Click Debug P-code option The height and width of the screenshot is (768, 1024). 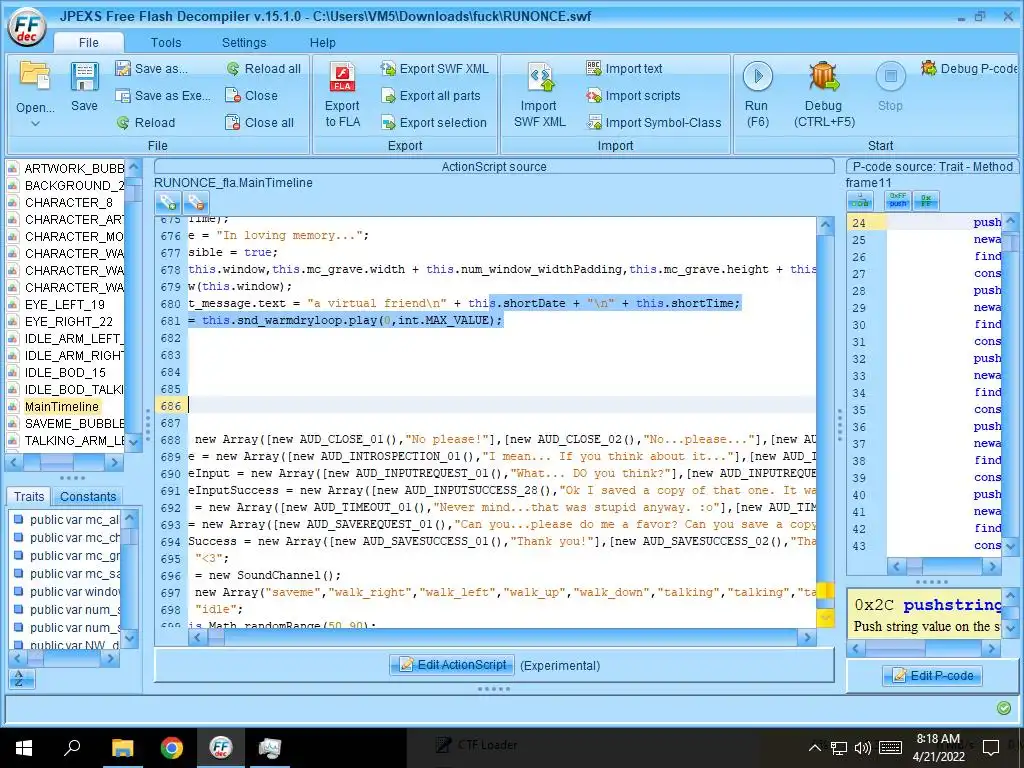coord(969,69)
